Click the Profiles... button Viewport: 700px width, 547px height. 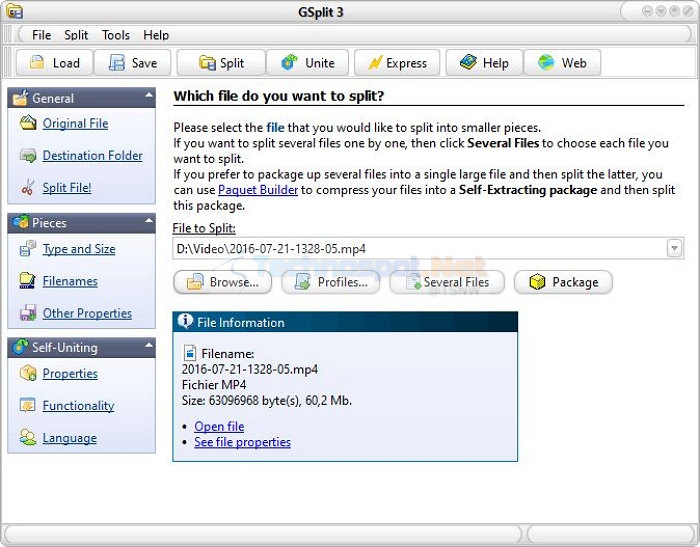pos(330,282)
